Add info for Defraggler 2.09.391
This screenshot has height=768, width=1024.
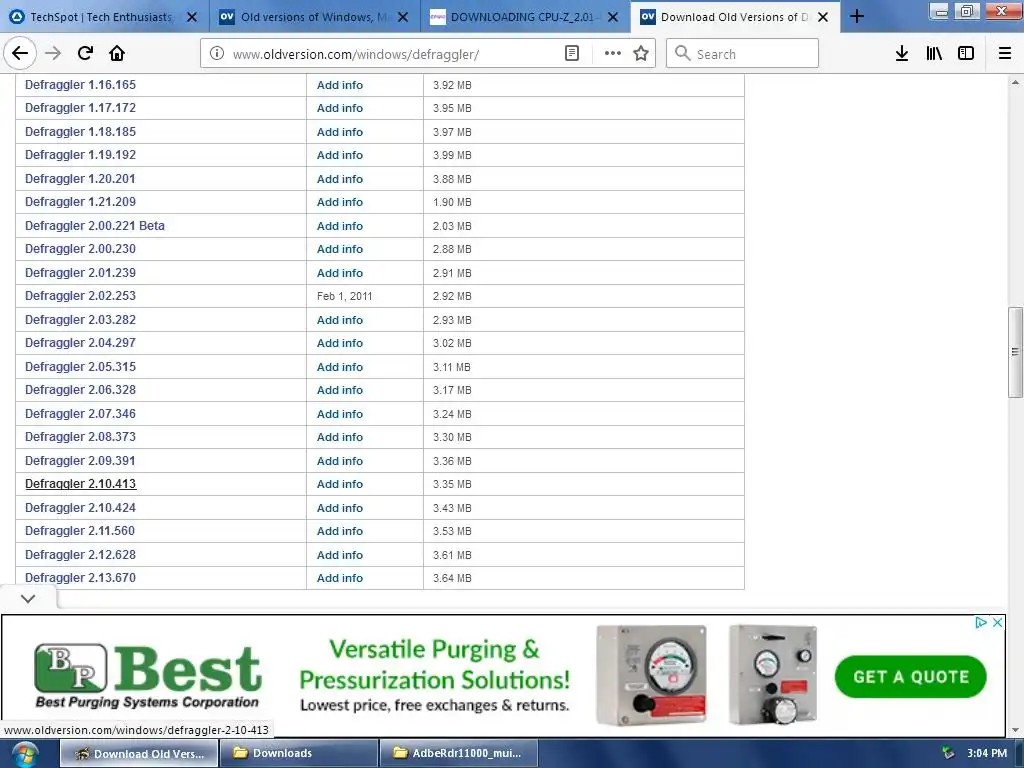(x=340, y=461)
